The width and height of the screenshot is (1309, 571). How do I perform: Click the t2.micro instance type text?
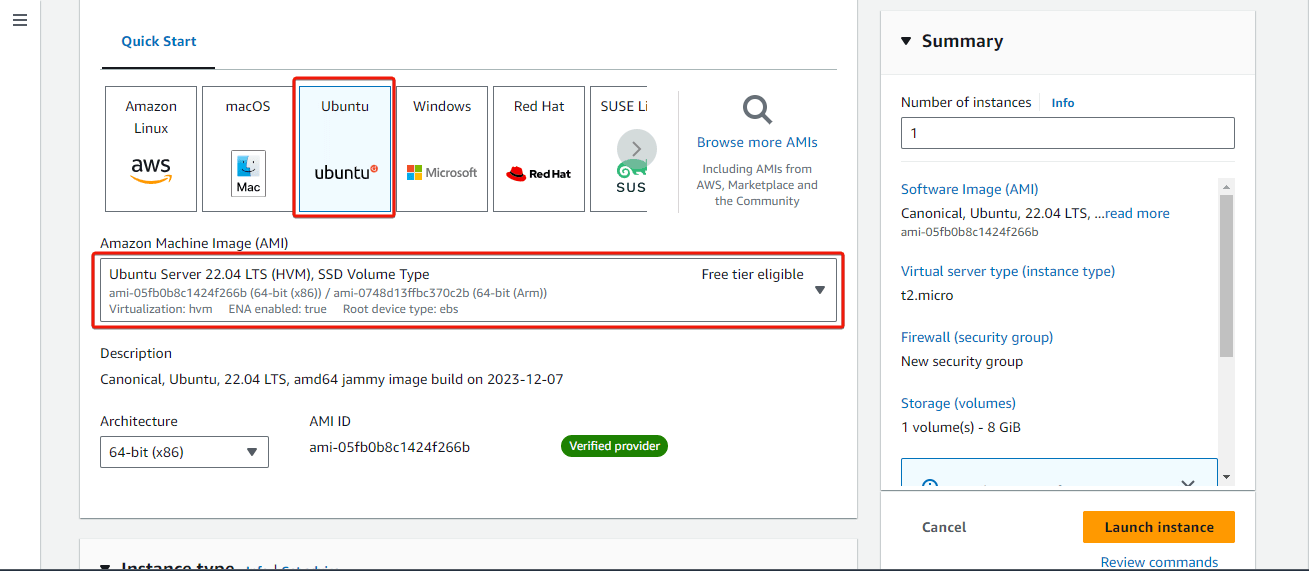[x=927, y=295]
